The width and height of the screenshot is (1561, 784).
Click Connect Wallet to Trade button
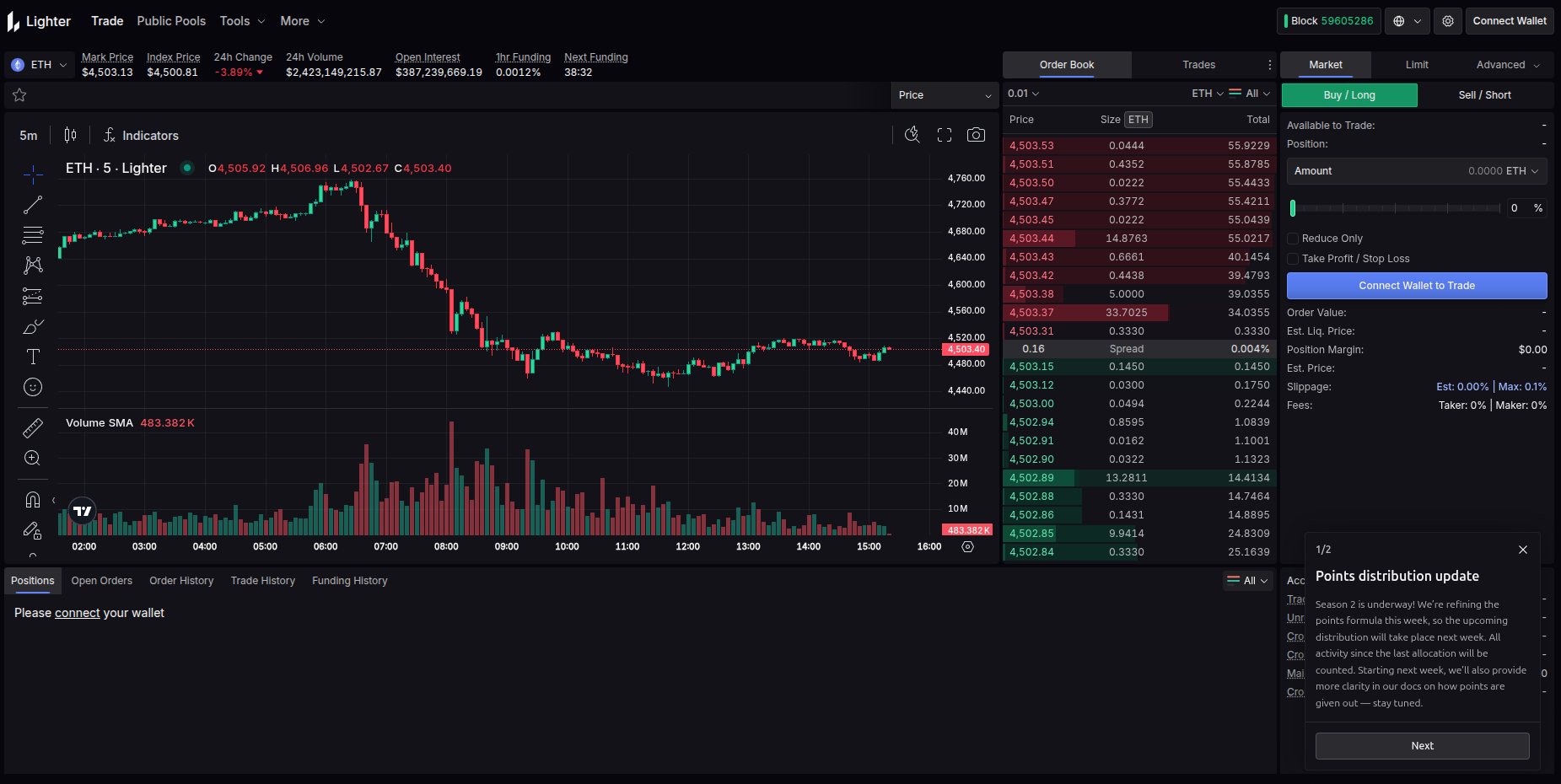tap(1417, 286)
